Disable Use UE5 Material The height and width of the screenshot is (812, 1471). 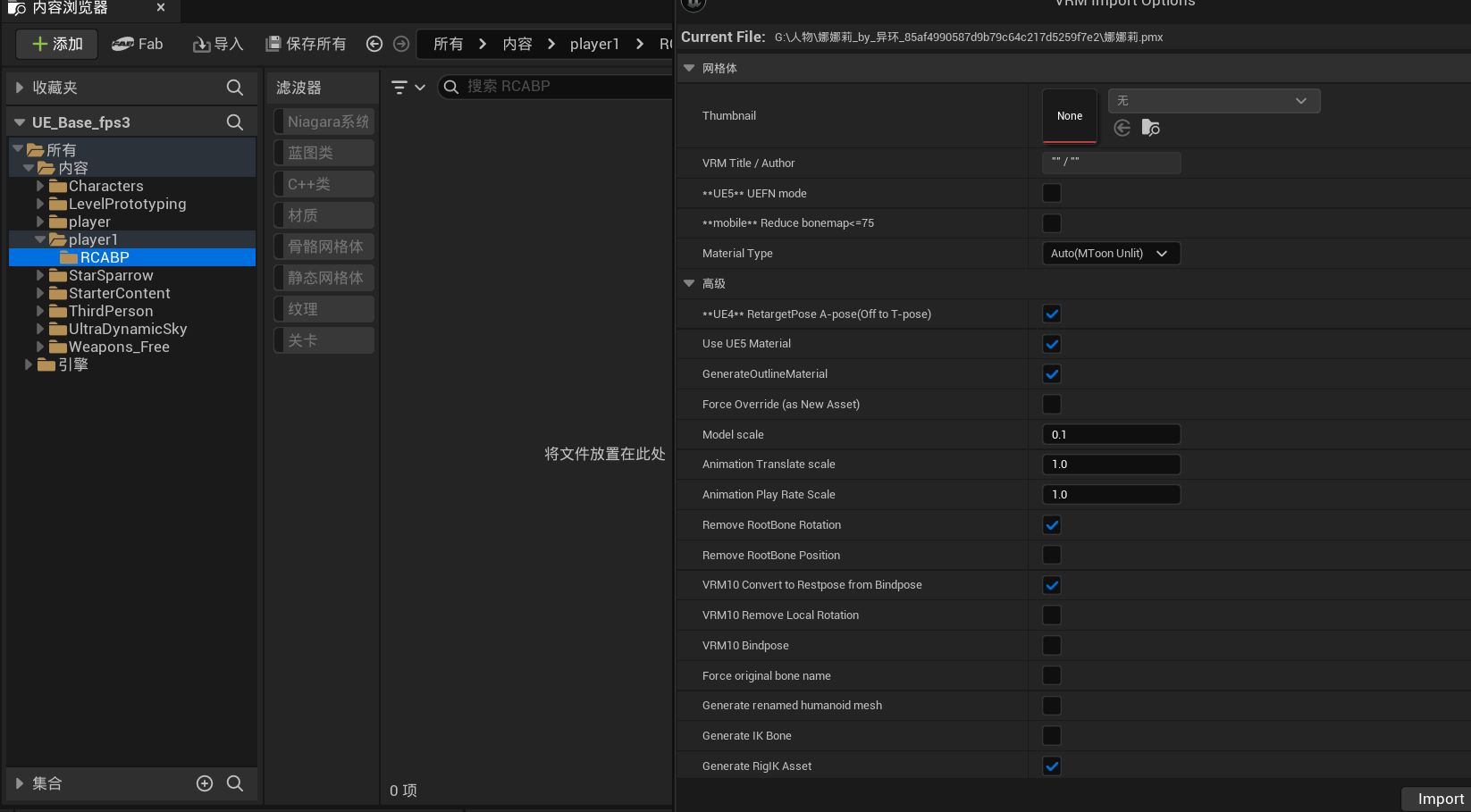click(x=1051, y=344)
